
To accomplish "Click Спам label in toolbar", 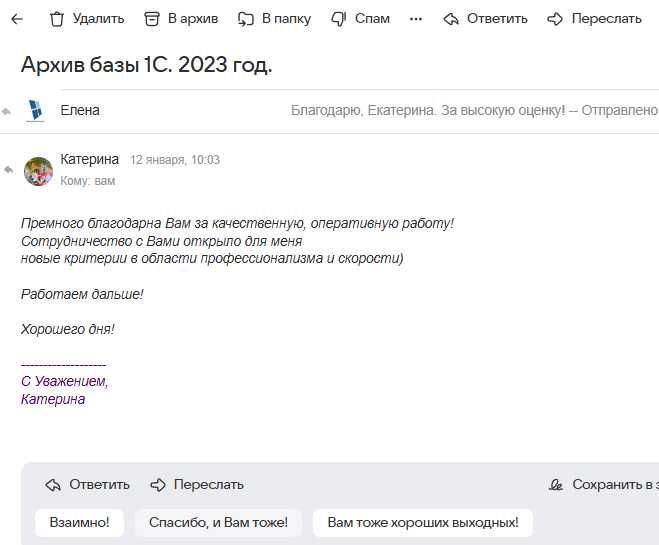I will tap(372, 18).
